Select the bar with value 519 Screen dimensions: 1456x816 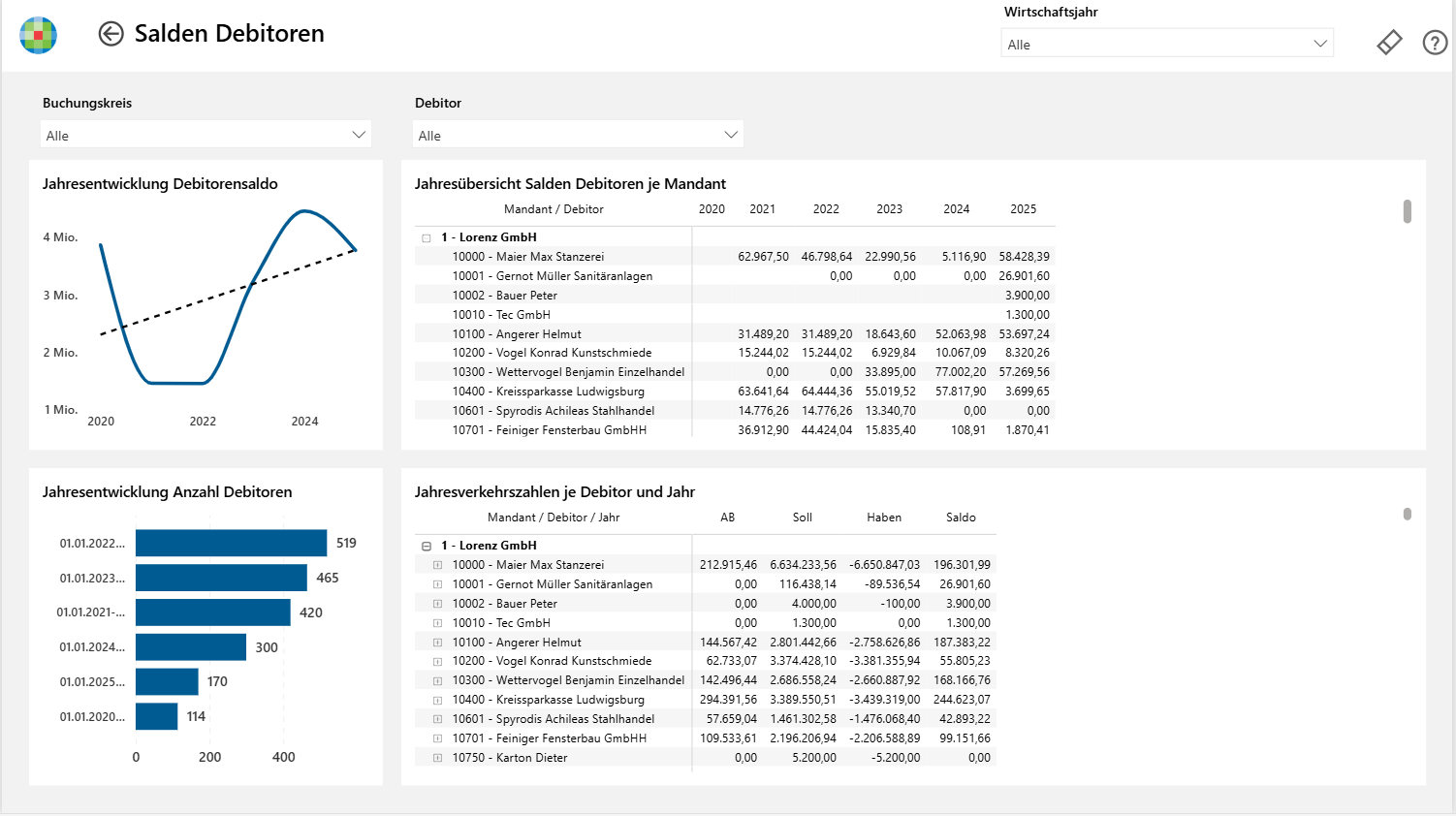click(x=231, y=543)
